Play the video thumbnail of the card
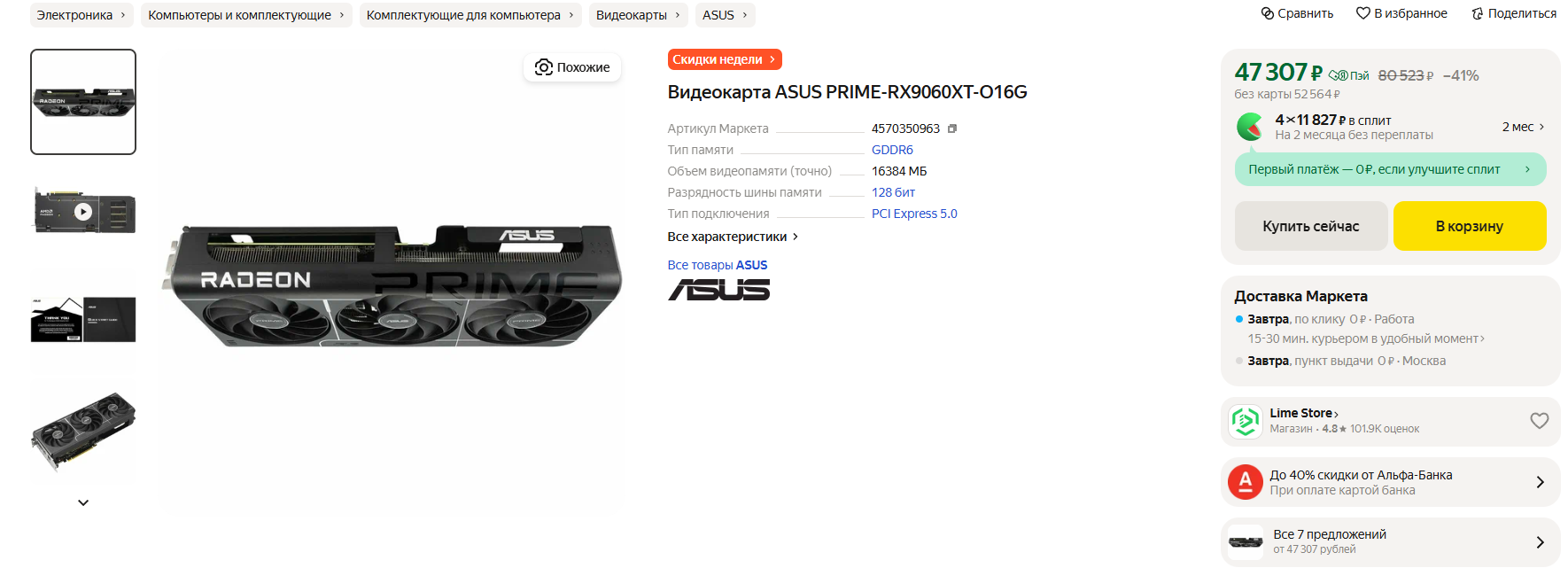 [83, 211]
